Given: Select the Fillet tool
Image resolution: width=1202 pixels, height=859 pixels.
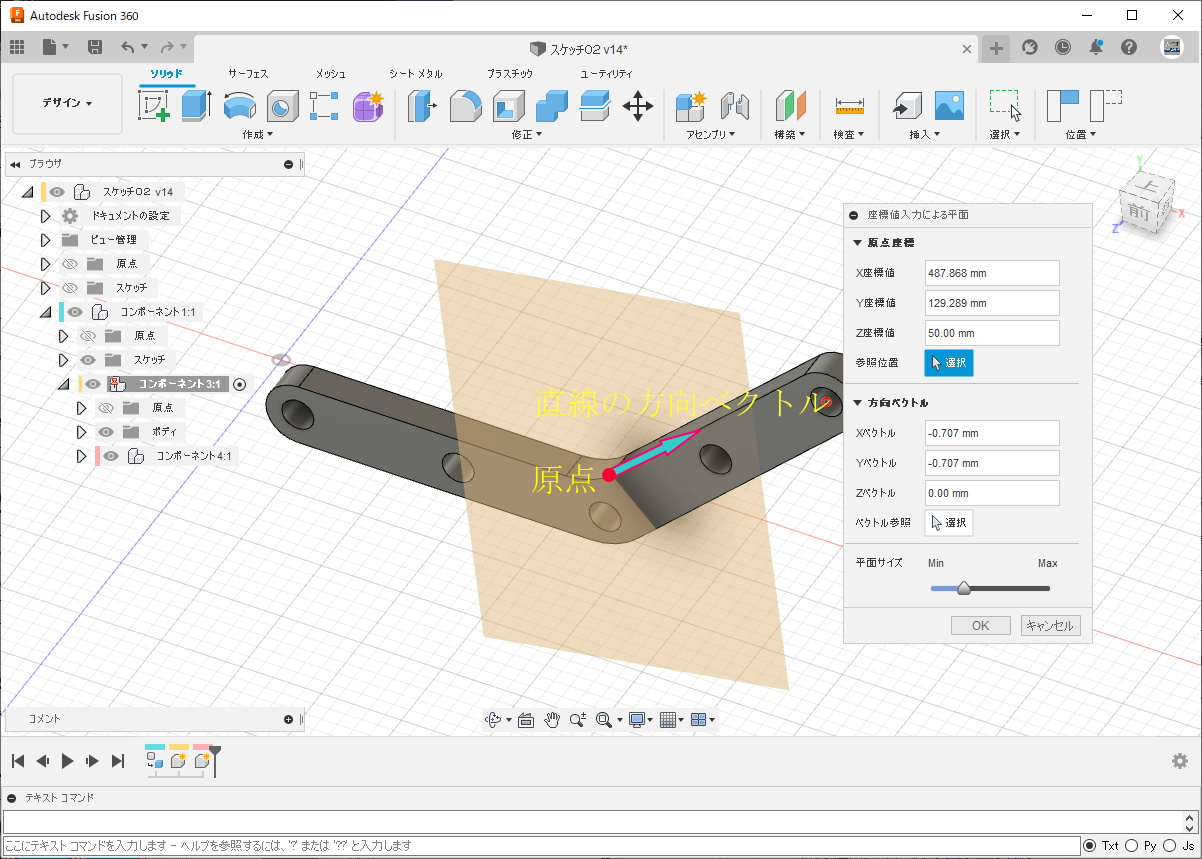Looking at the screenshot, I should pyautogui.click(x=466, y=105).
